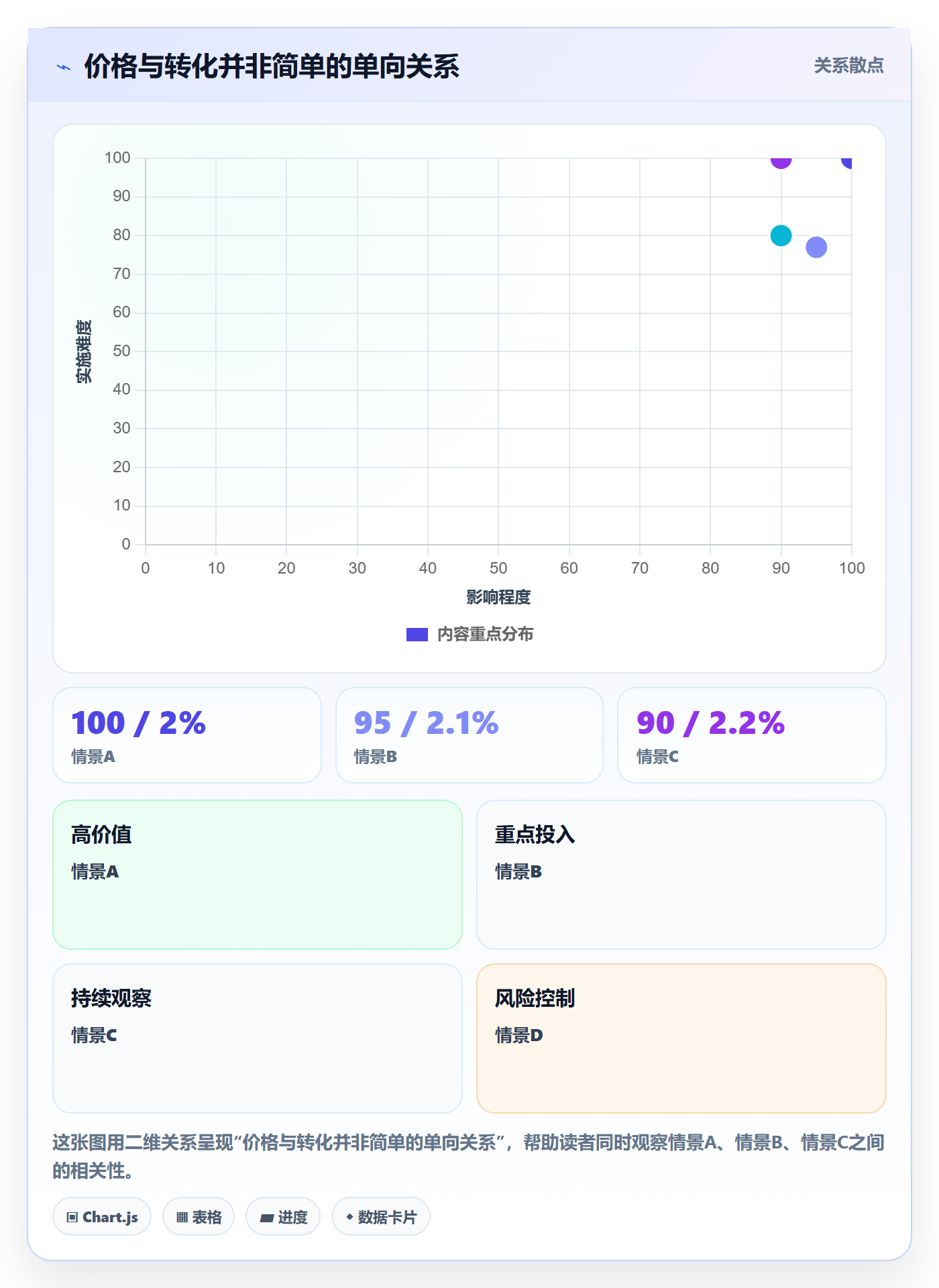Select the 进度 chip
The height and width of the screenshot is (1288, 939).
point(283,1216)
